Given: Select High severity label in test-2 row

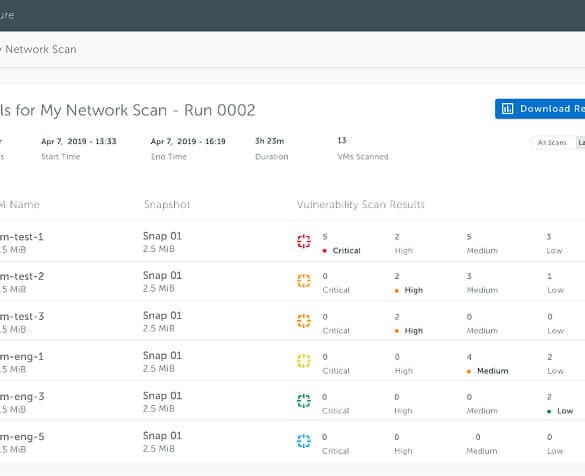Looking at the screenshot, I should [x=413, y=290].
